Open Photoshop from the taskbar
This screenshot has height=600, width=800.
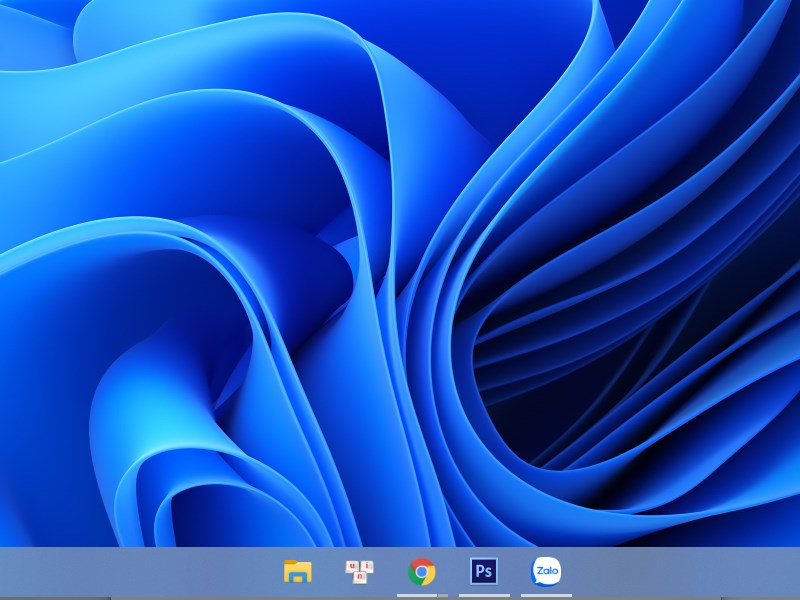pos(484,571)
